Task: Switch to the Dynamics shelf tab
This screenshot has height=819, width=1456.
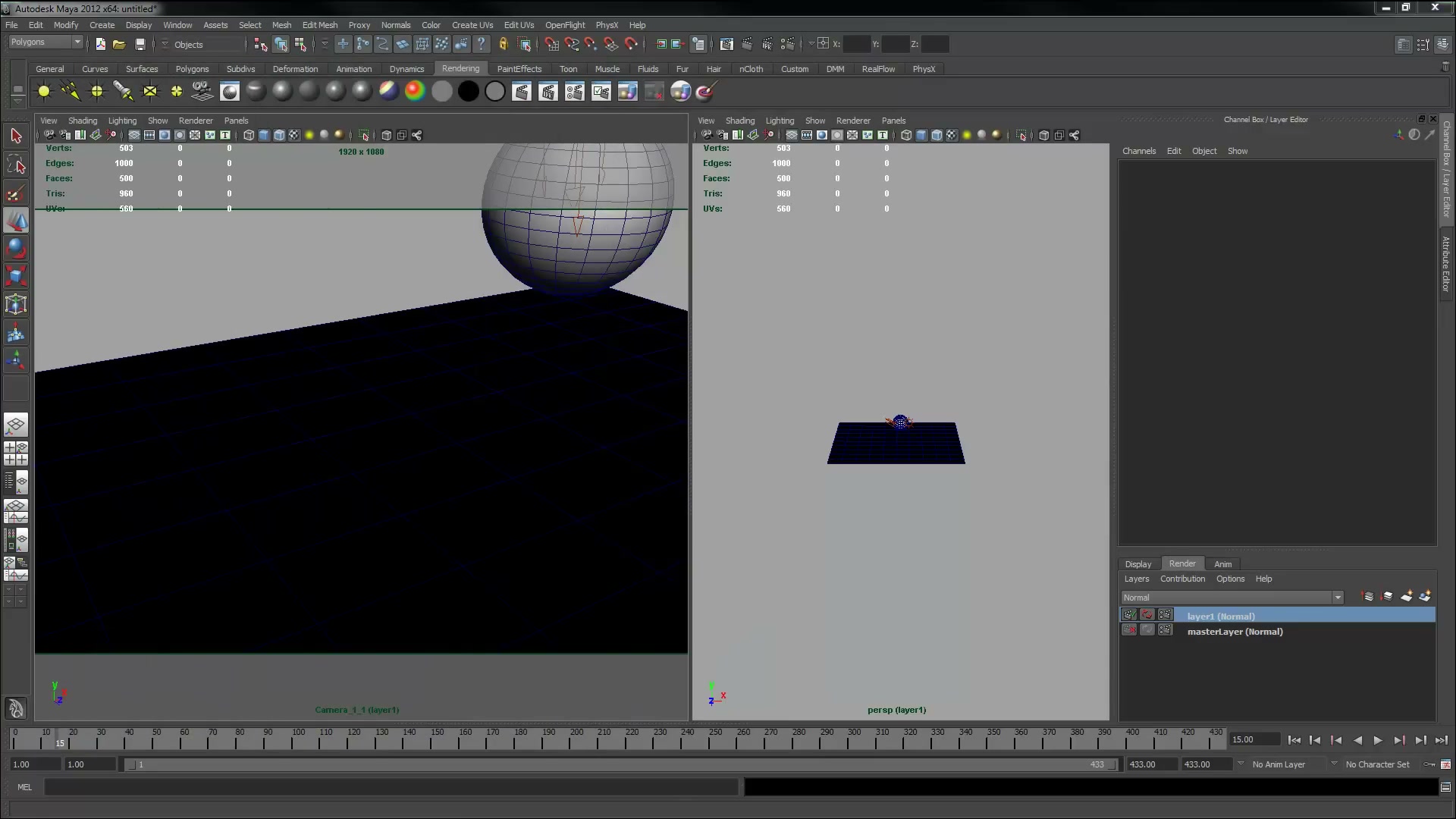Action: pyautogui.click(x=406, y=69)
